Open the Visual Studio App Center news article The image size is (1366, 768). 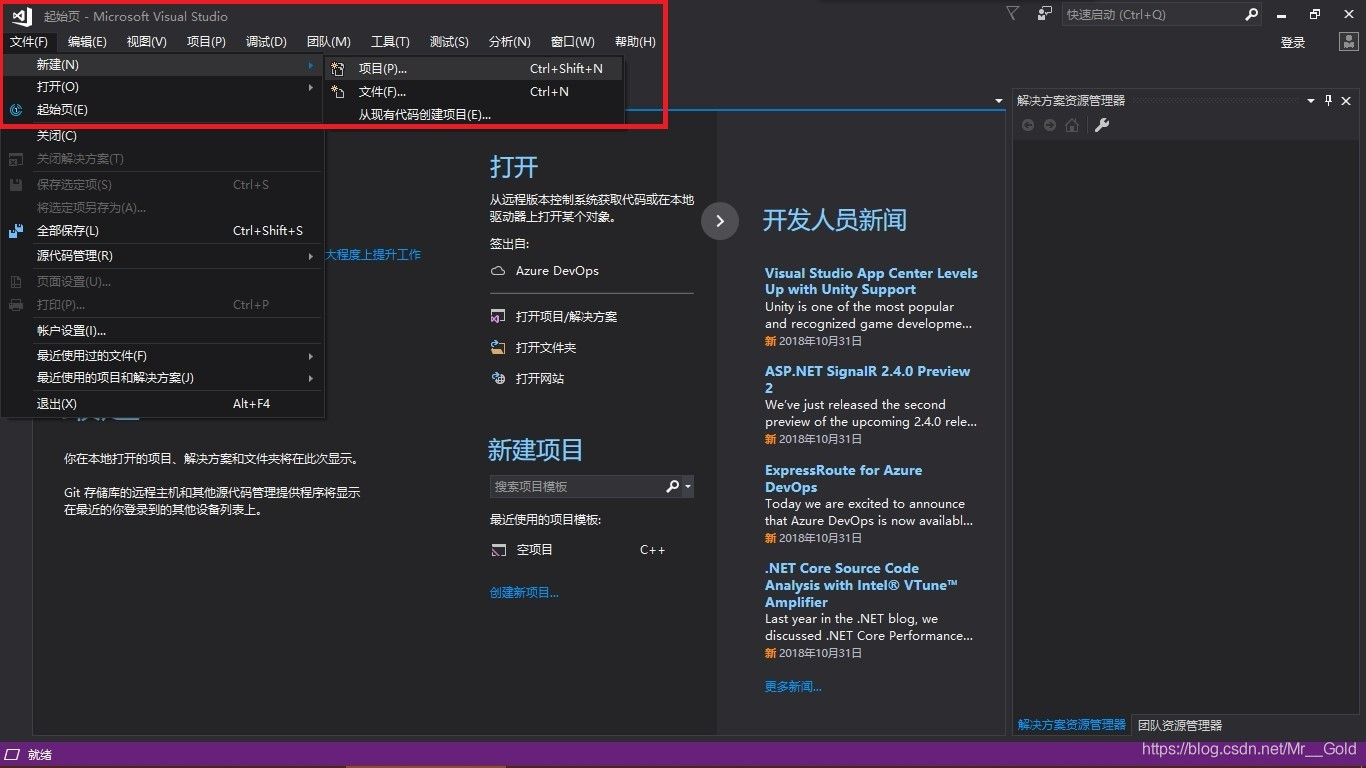[871, 281]
